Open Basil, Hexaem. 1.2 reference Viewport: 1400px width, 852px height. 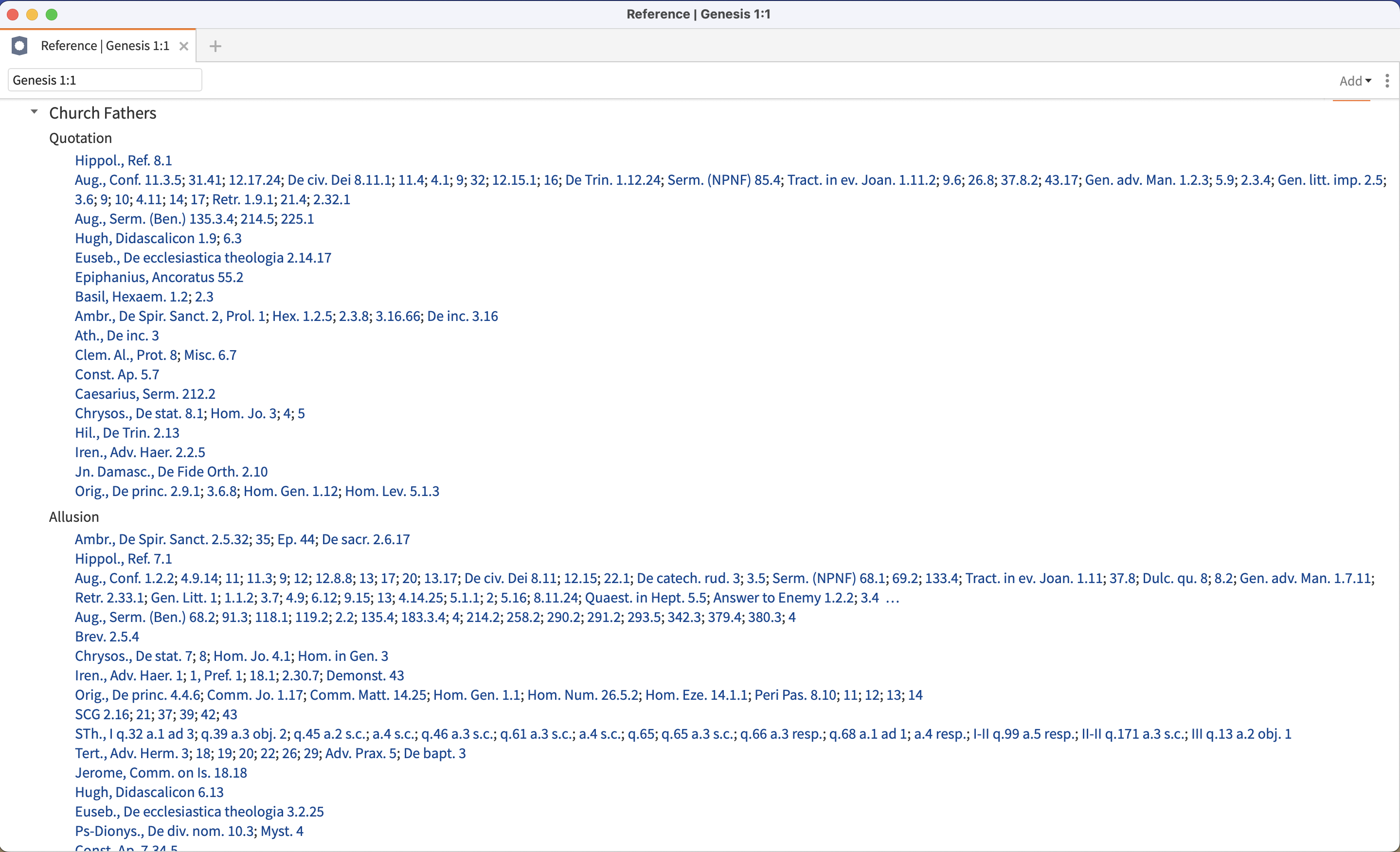[131, 297]
